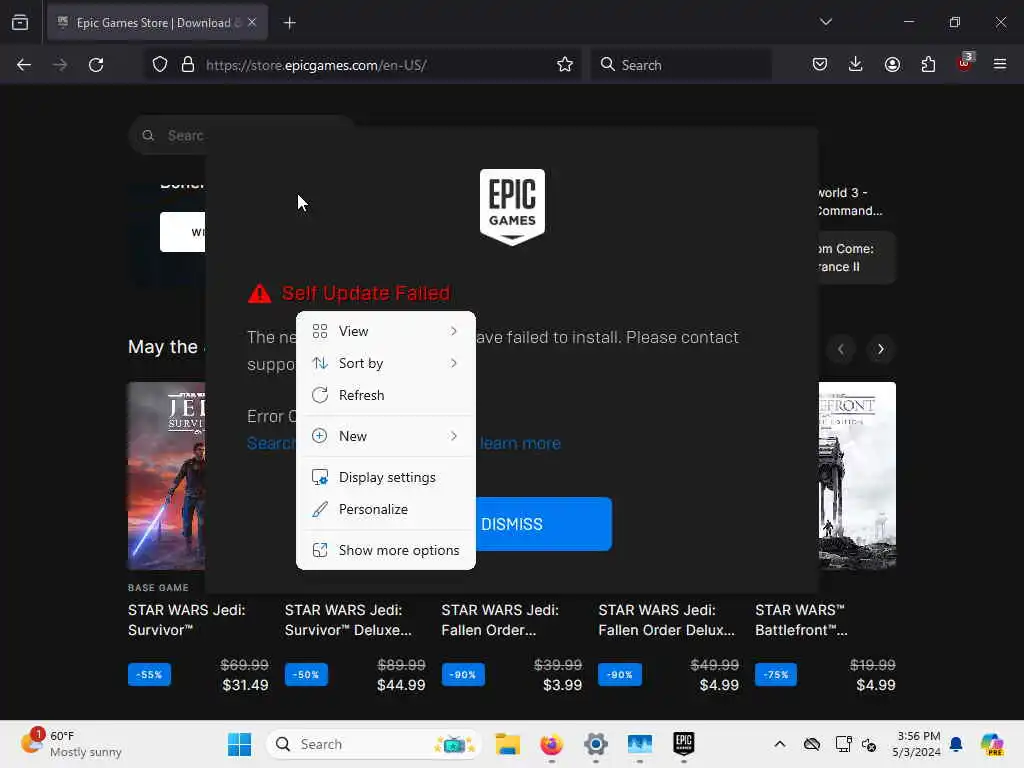Screen dimensions: 1024x768
Task: Expand the list all tabs chevron
Action: click(825, 22)
